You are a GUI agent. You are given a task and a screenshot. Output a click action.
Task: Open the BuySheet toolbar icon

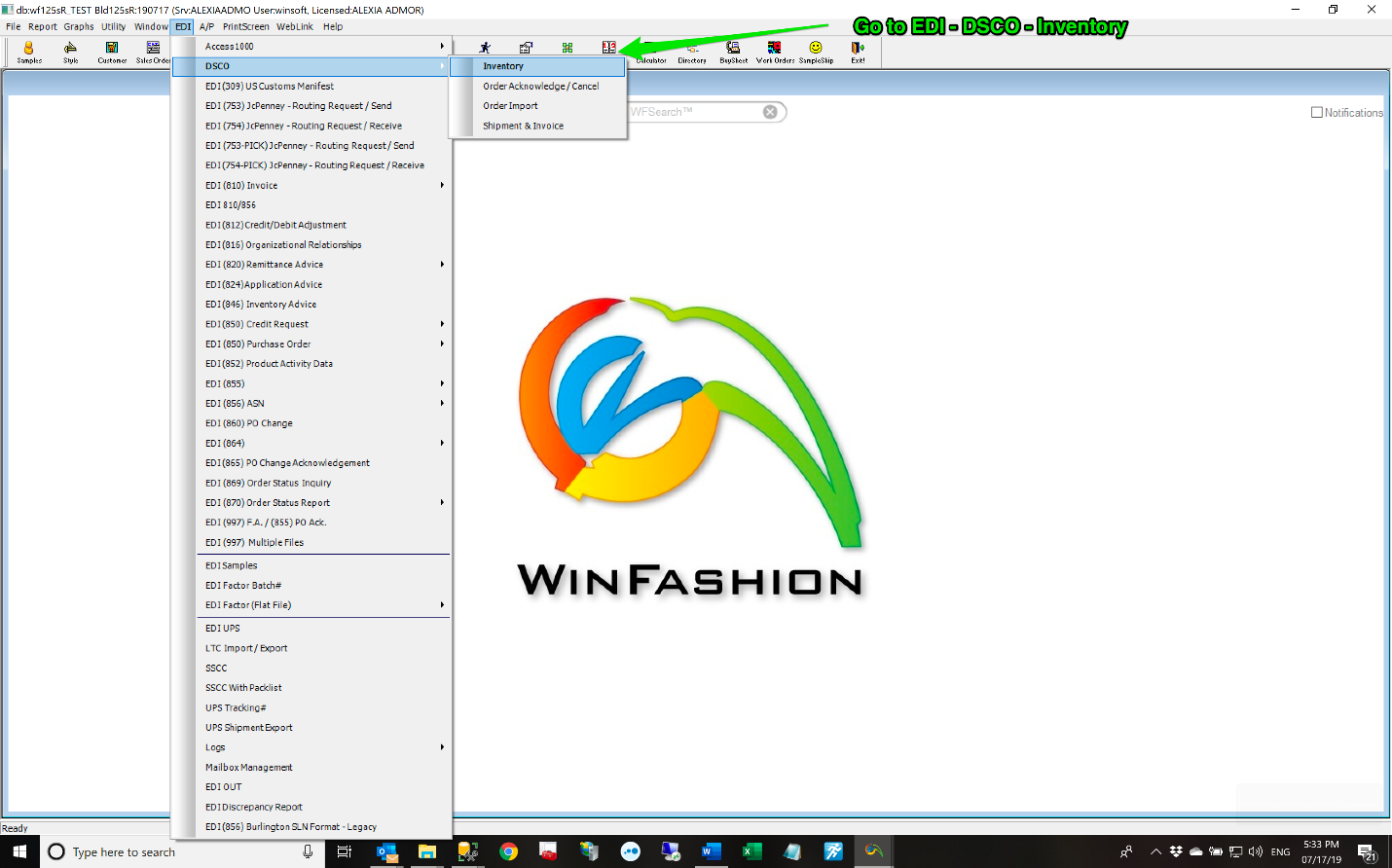point(734,53)
